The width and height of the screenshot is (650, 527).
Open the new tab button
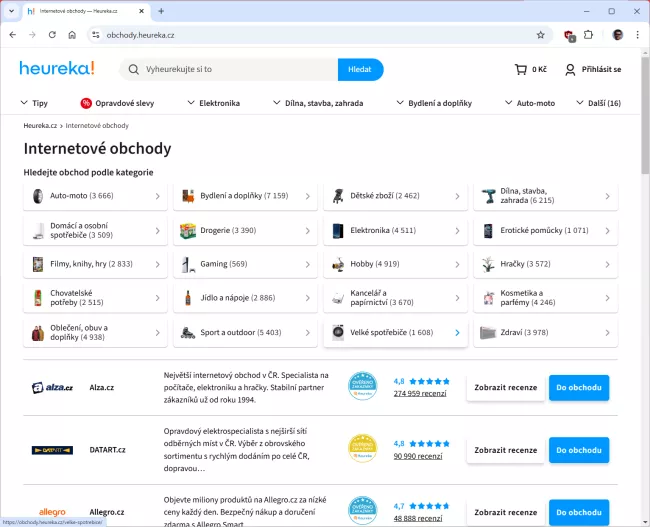(161, 11)
